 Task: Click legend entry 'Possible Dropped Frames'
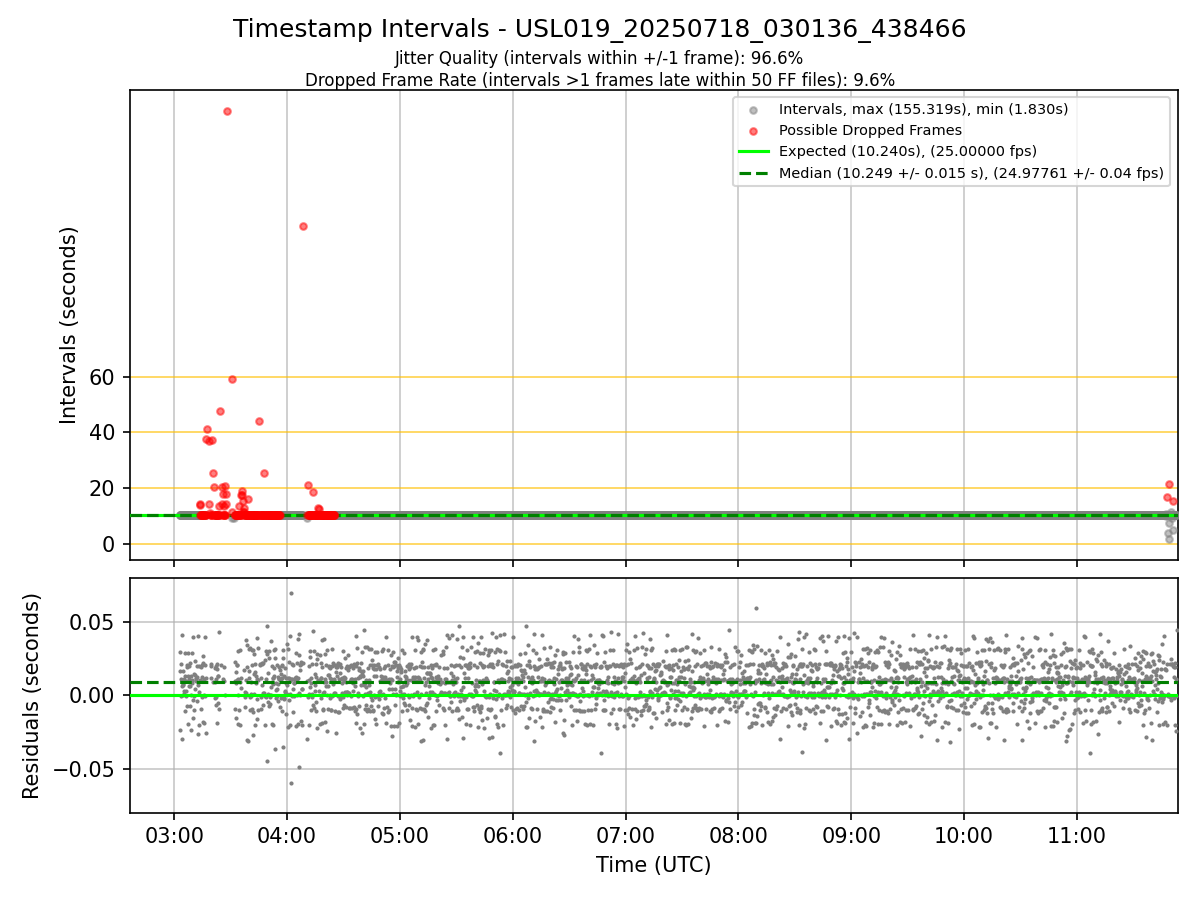[870, 130]
